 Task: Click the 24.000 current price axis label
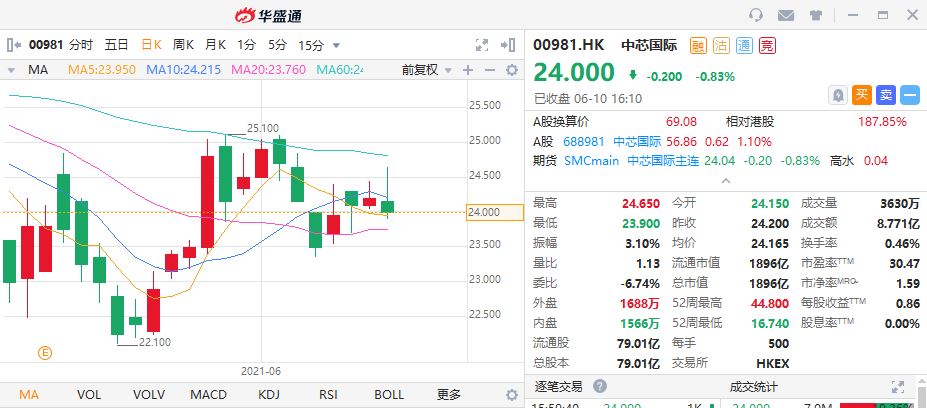(495, 212)
